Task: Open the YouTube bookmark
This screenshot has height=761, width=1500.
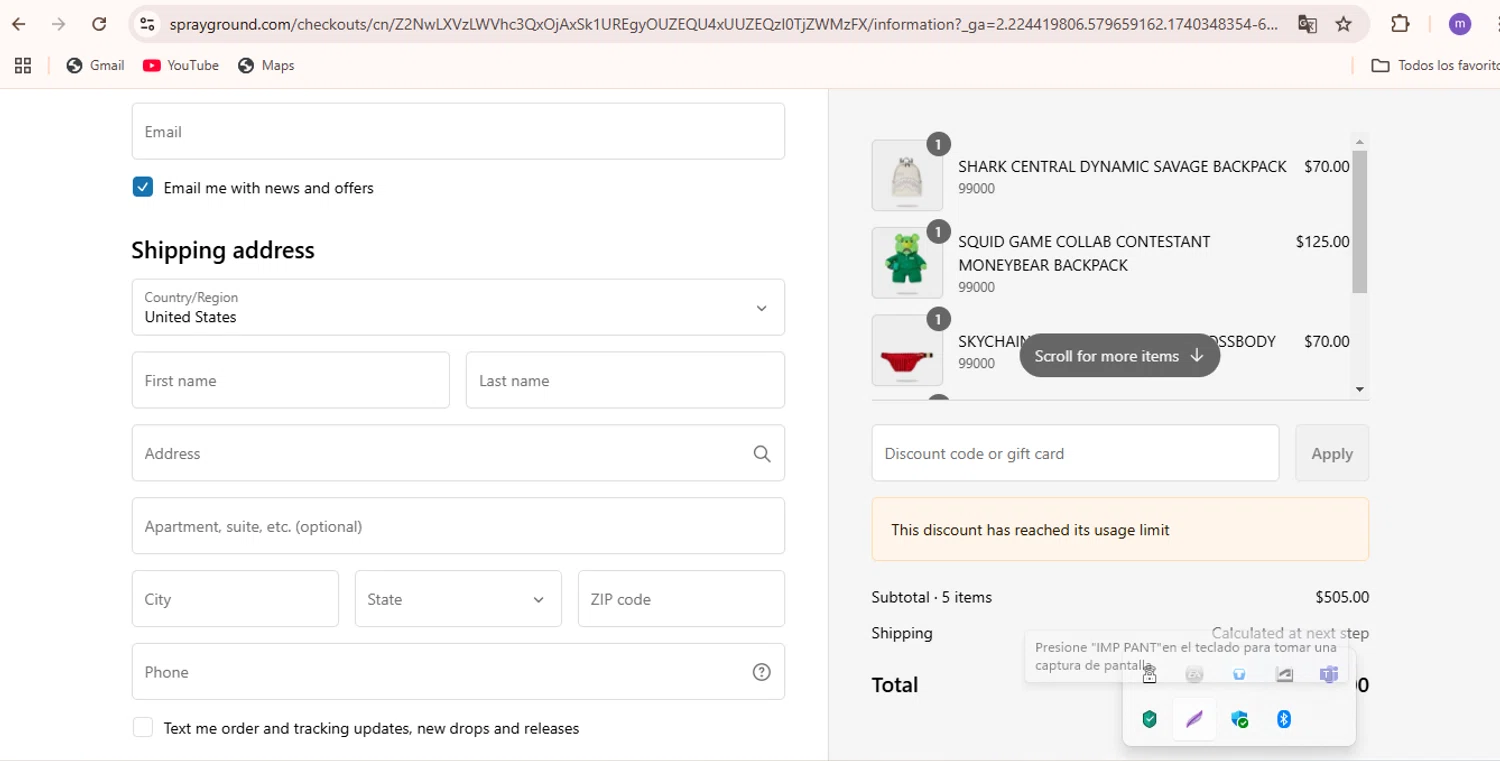Action: [181, 65]
